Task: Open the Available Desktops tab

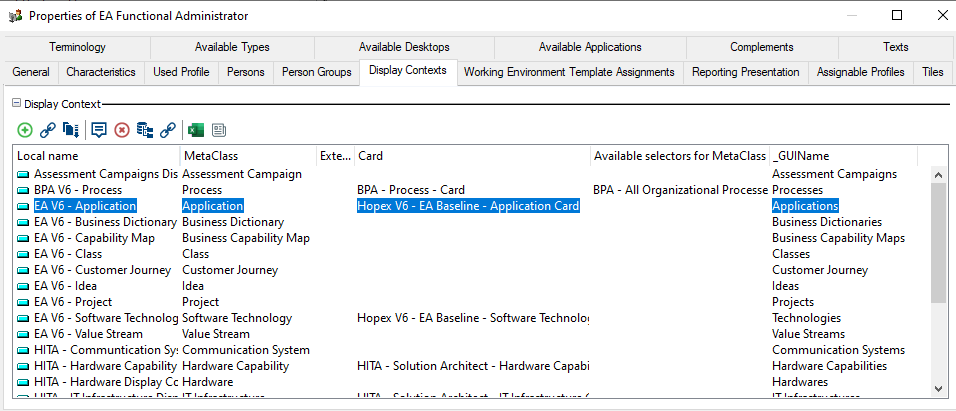Action: coord(404,47)
